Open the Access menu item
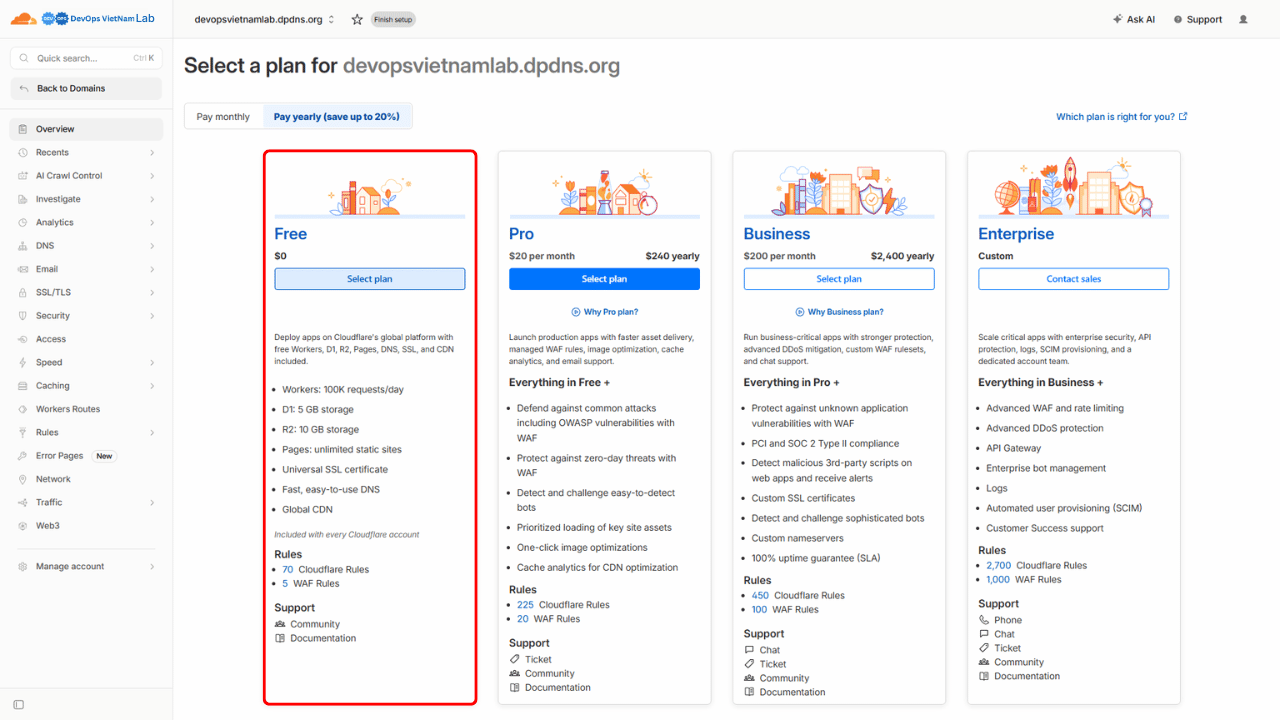This screenshot has height=720, width=1280. click(x=86, y=339)
